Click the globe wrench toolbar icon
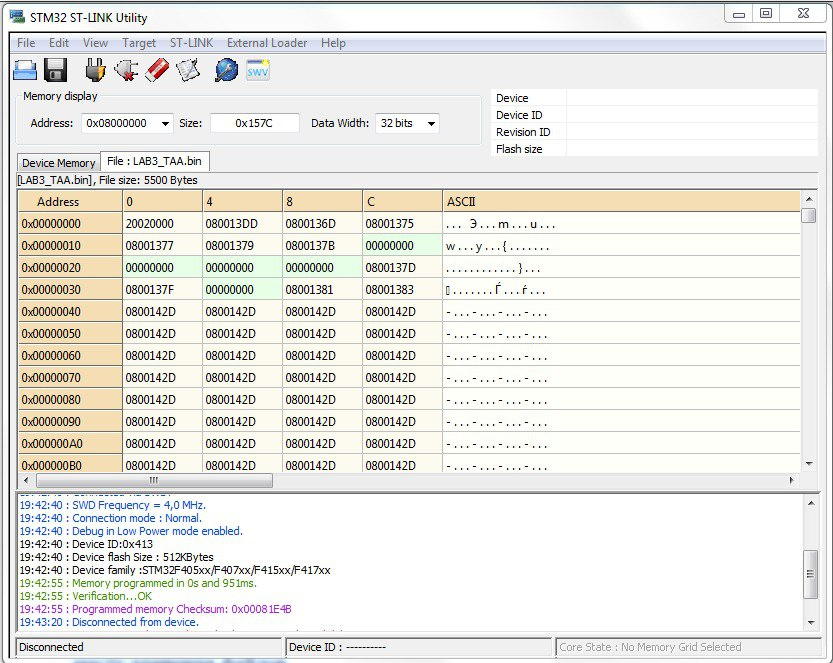This screenshot has height=663, width=833. coord(226,70)
